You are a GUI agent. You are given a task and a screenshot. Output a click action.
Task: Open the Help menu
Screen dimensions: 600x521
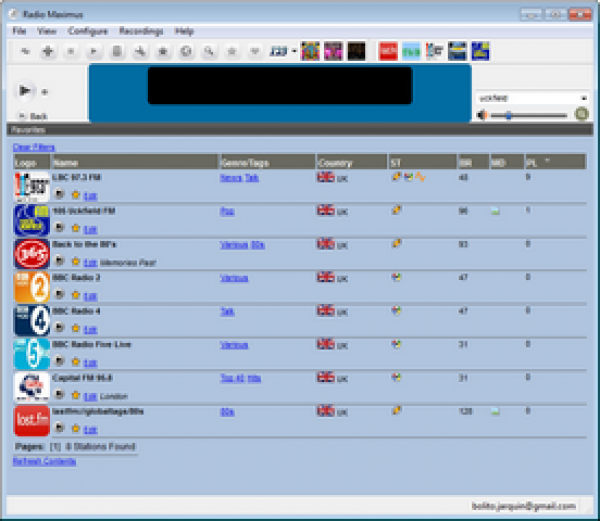[184, 31]
